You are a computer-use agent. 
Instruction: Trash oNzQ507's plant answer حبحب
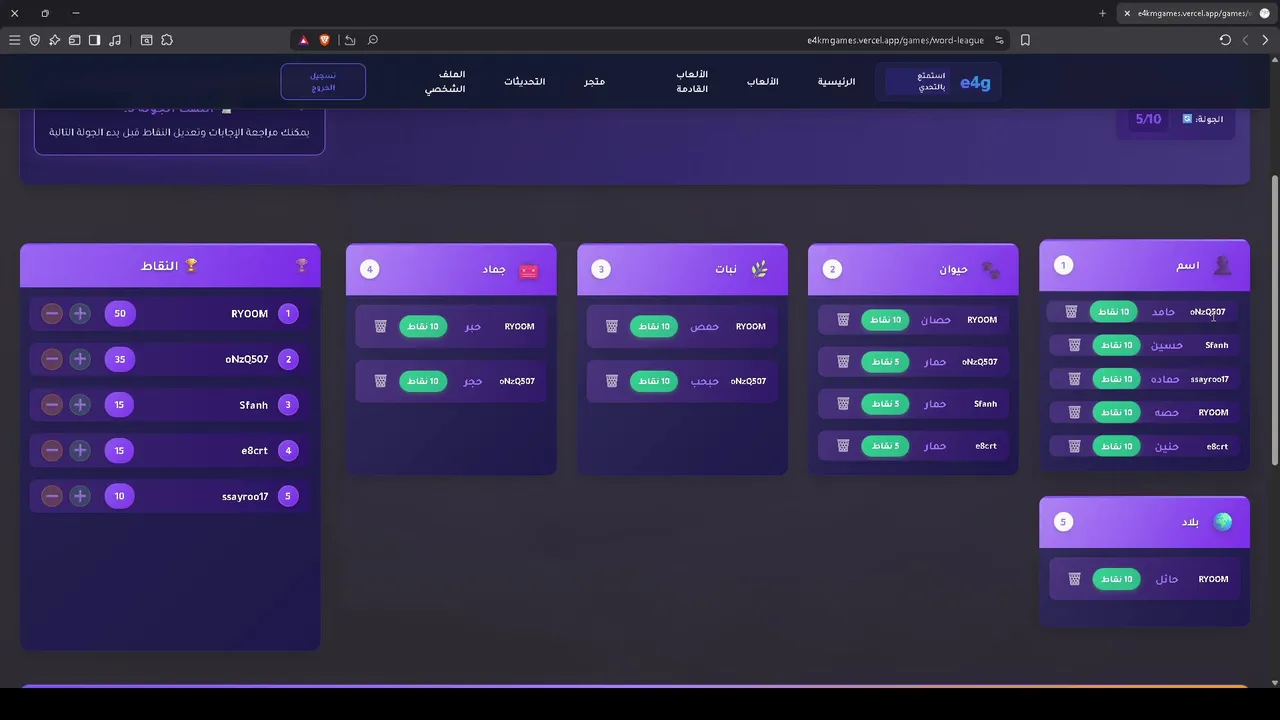tap(612, 381)
